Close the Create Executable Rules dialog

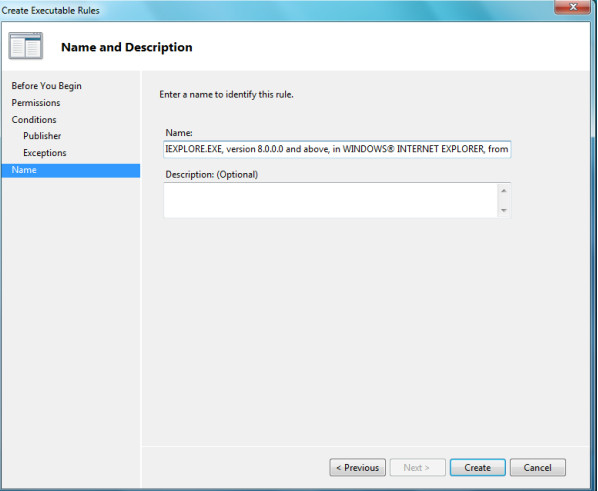click(x=572, y=7)
